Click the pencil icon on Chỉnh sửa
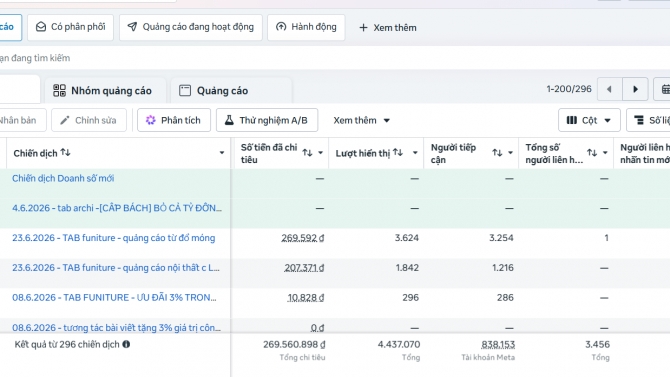670x377 pixels. point(65,121)
